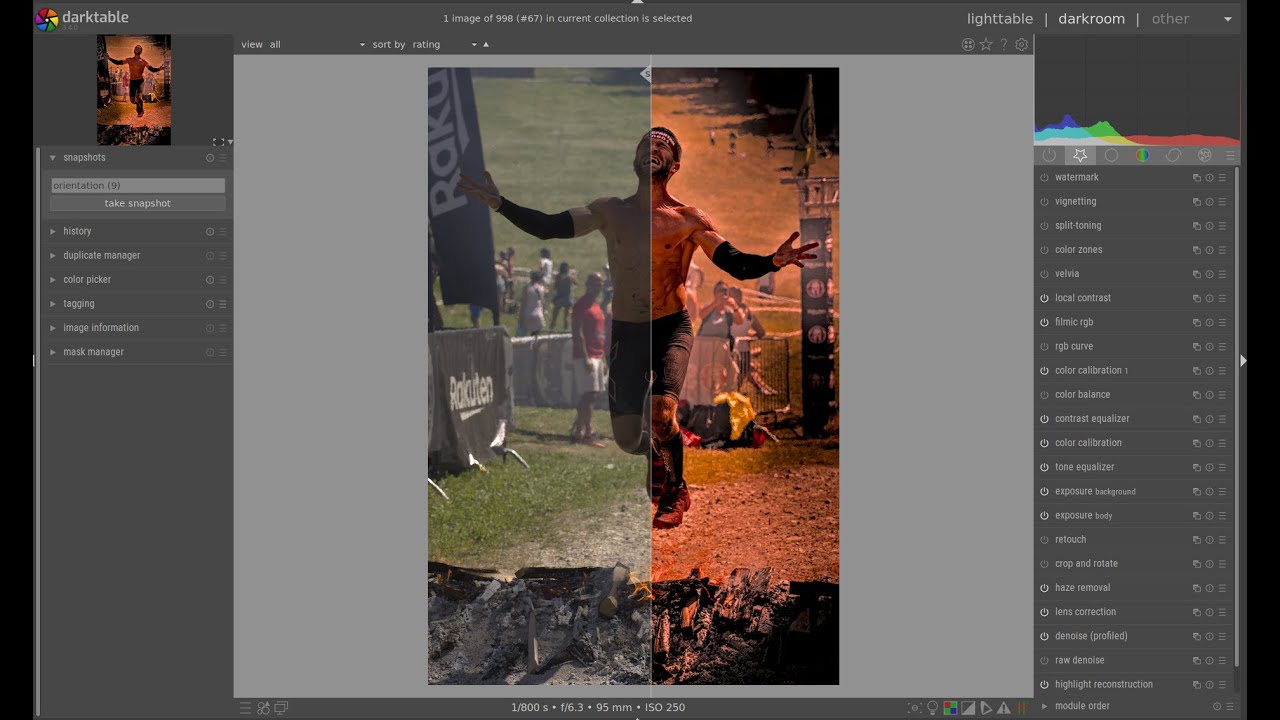This screenshot has width=1280, height=720.
Task: Reset the lens correction module
Action: (1209, 612)
